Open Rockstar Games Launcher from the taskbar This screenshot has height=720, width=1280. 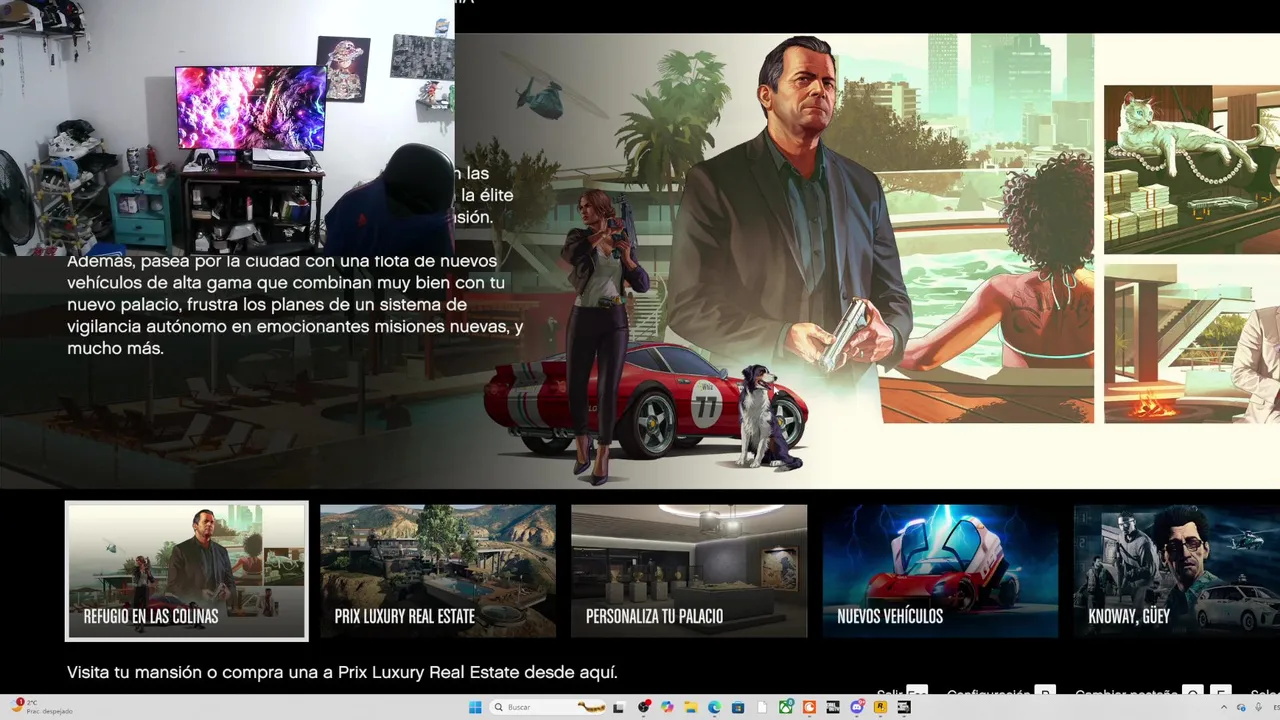point(880,707)
